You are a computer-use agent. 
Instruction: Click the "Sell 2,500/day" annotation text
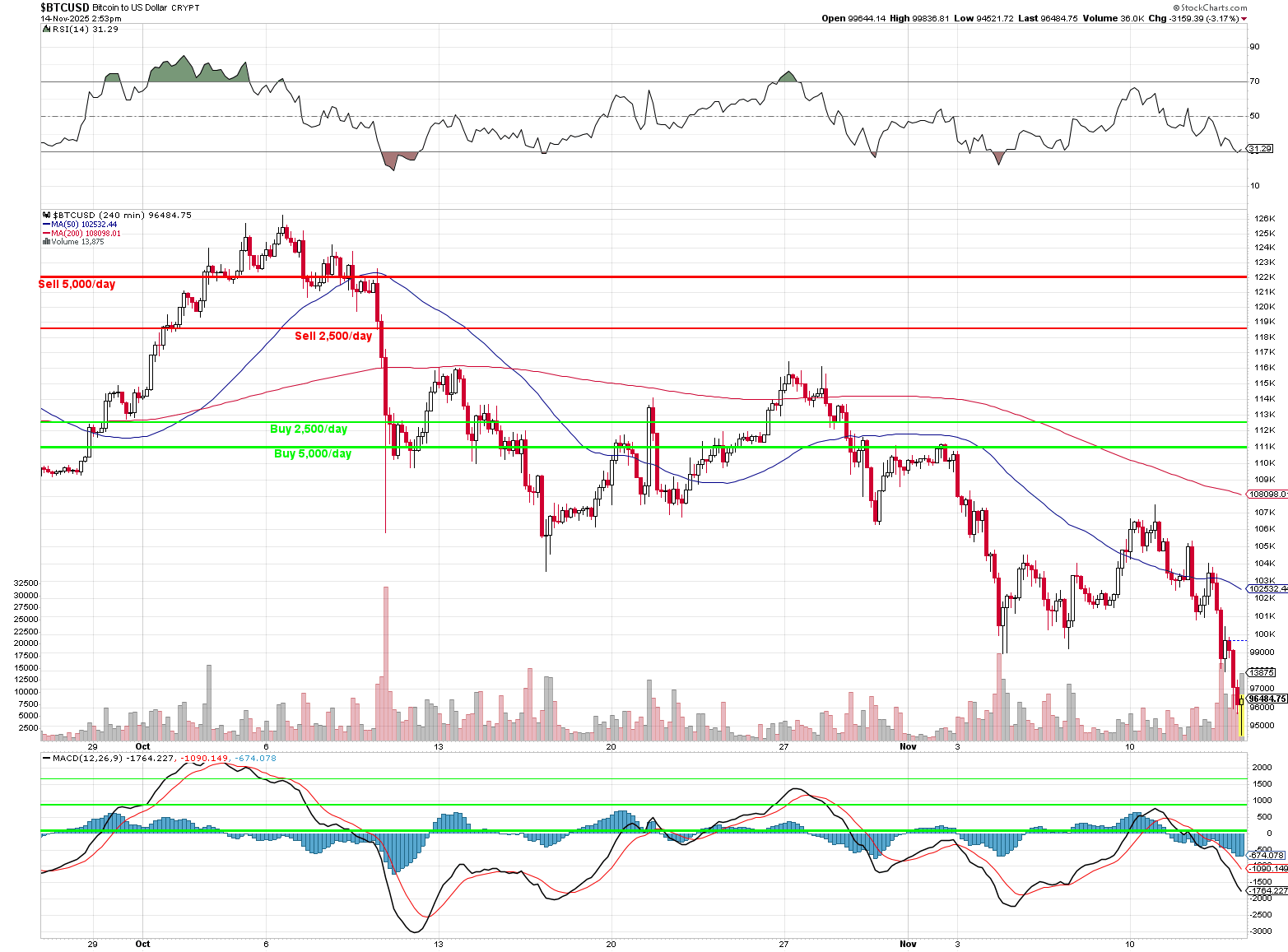pyautogui.click(x=333, y=336)
